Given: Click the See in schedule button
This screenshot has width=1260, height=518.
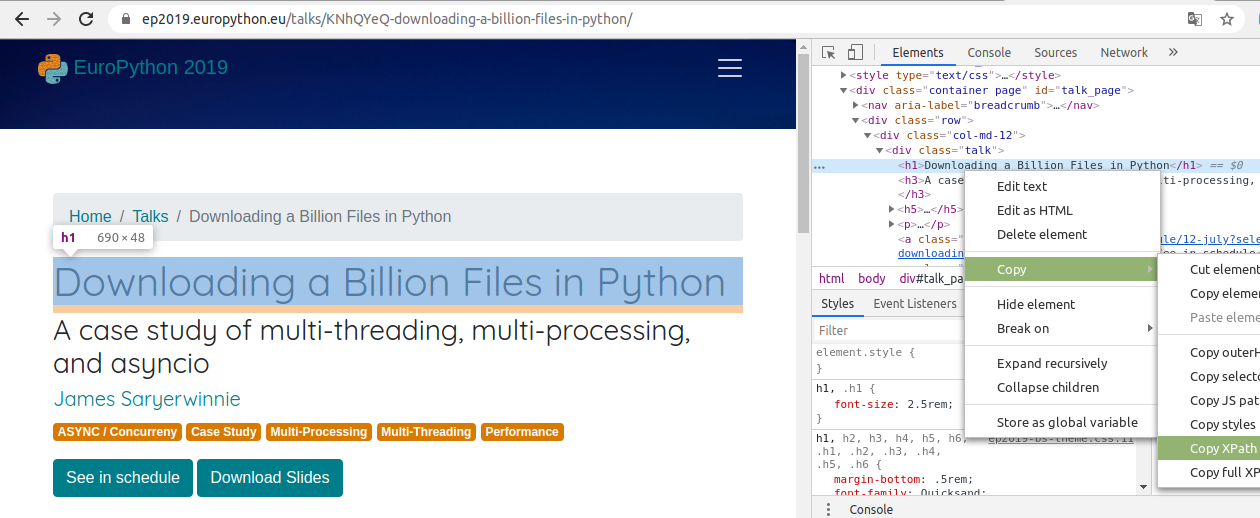Looking at the screenshot, I should [x=123, y=478].
